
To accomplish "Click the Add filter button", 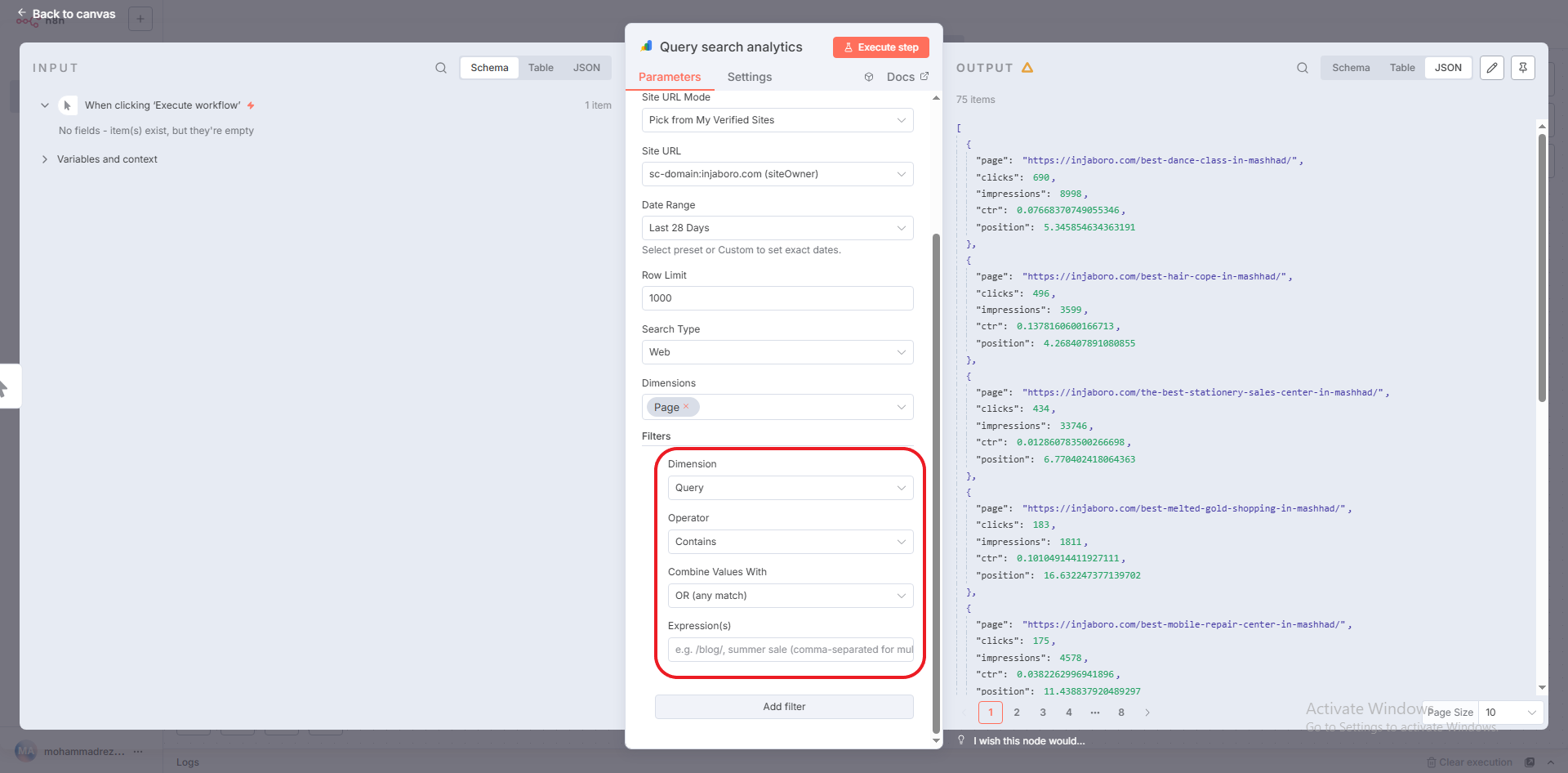I will [783, 707].
